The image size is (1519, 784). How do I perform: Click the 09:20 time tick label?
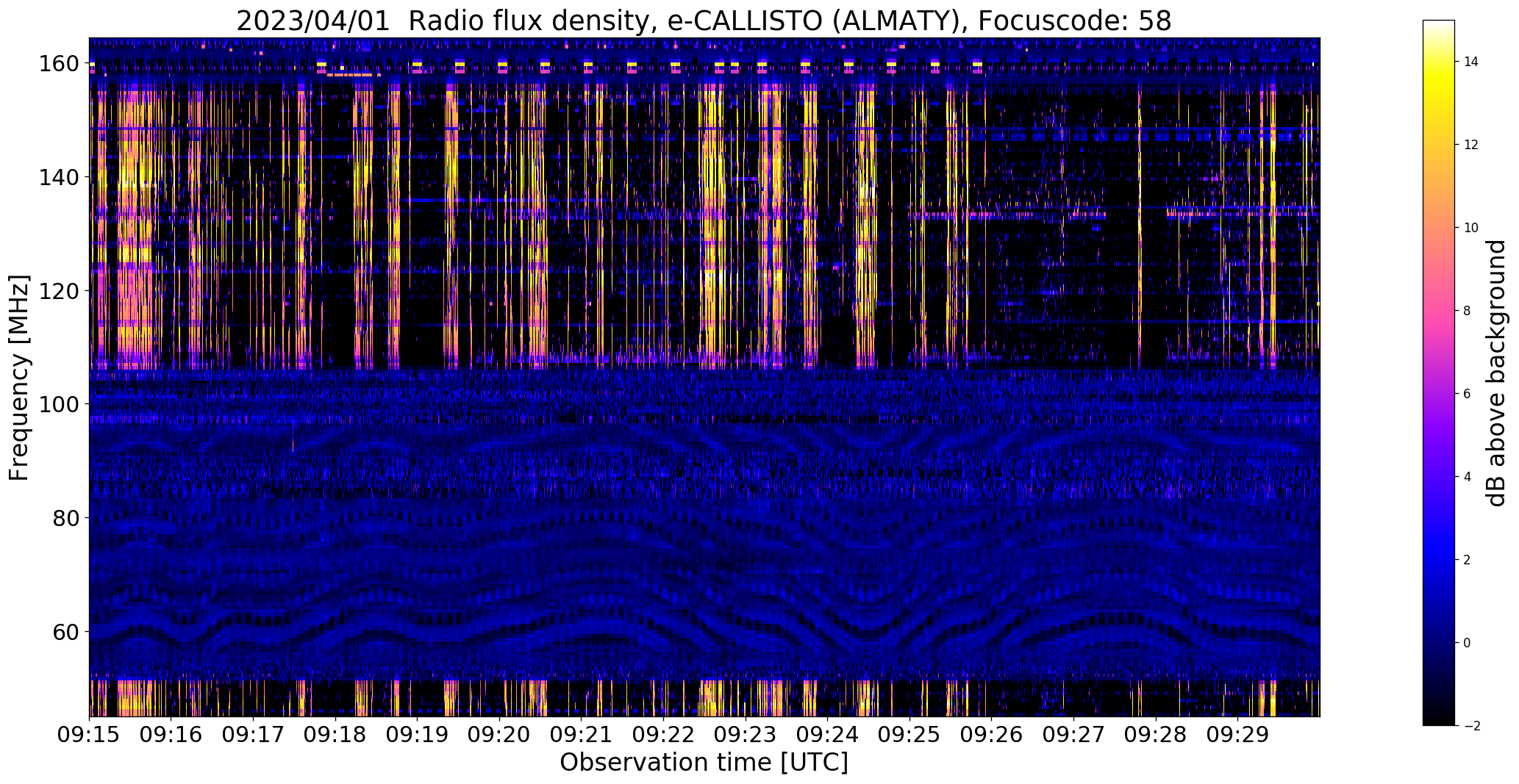coord(499,736)
